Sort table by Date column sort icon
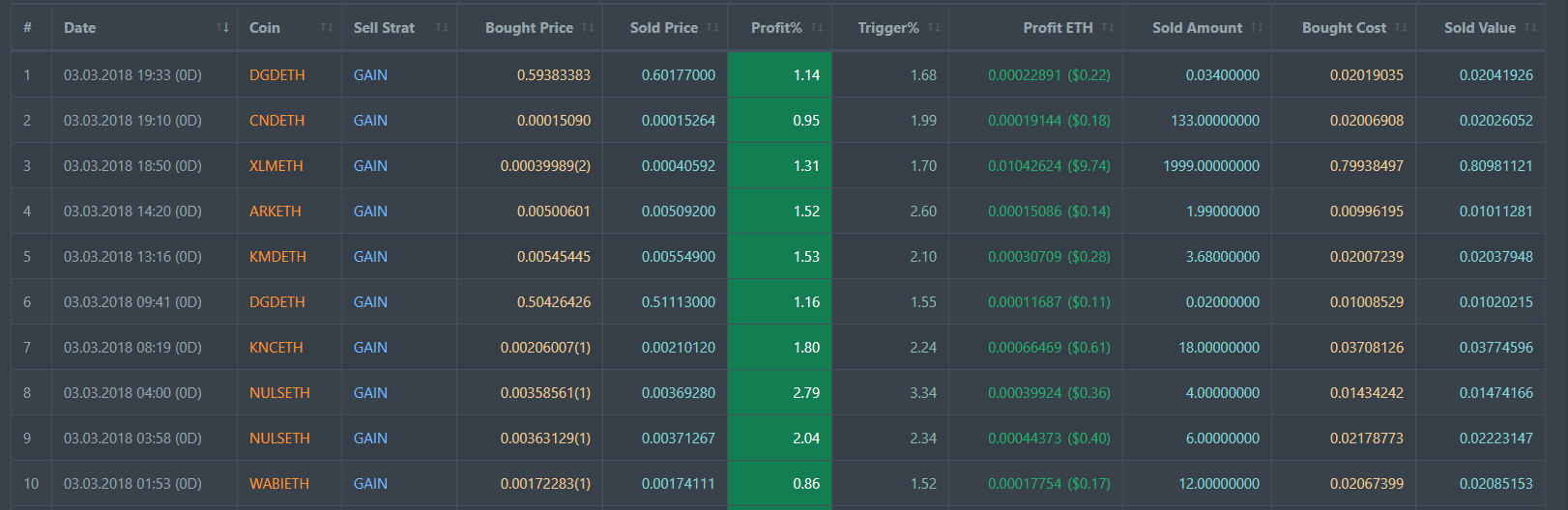The height and width of the screenshot is (510, 1568). [223, 27]
